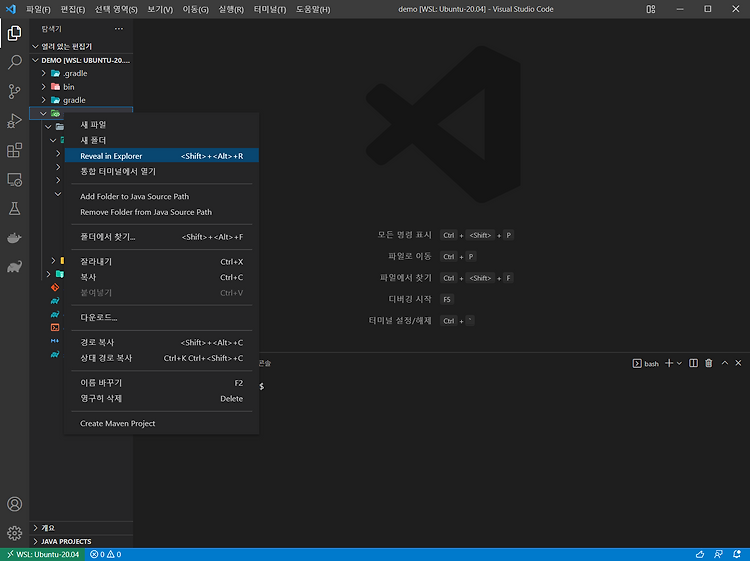Click the blue markdown file icon in tree

[x=55, y=341]
